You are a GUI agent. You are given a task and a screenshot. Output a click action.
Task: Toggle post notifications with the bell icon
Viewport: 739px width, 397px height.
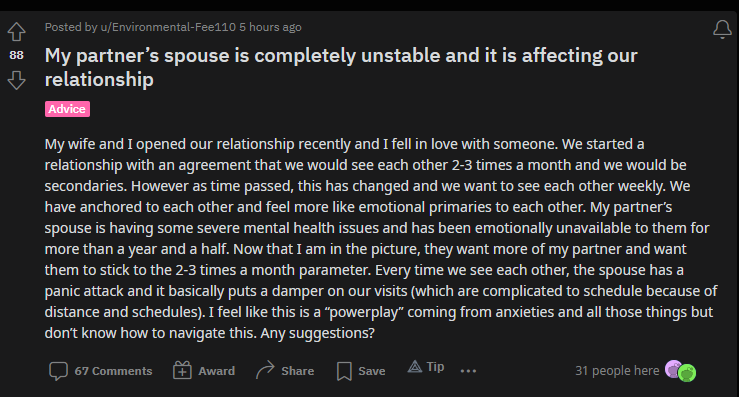[722, 29]
